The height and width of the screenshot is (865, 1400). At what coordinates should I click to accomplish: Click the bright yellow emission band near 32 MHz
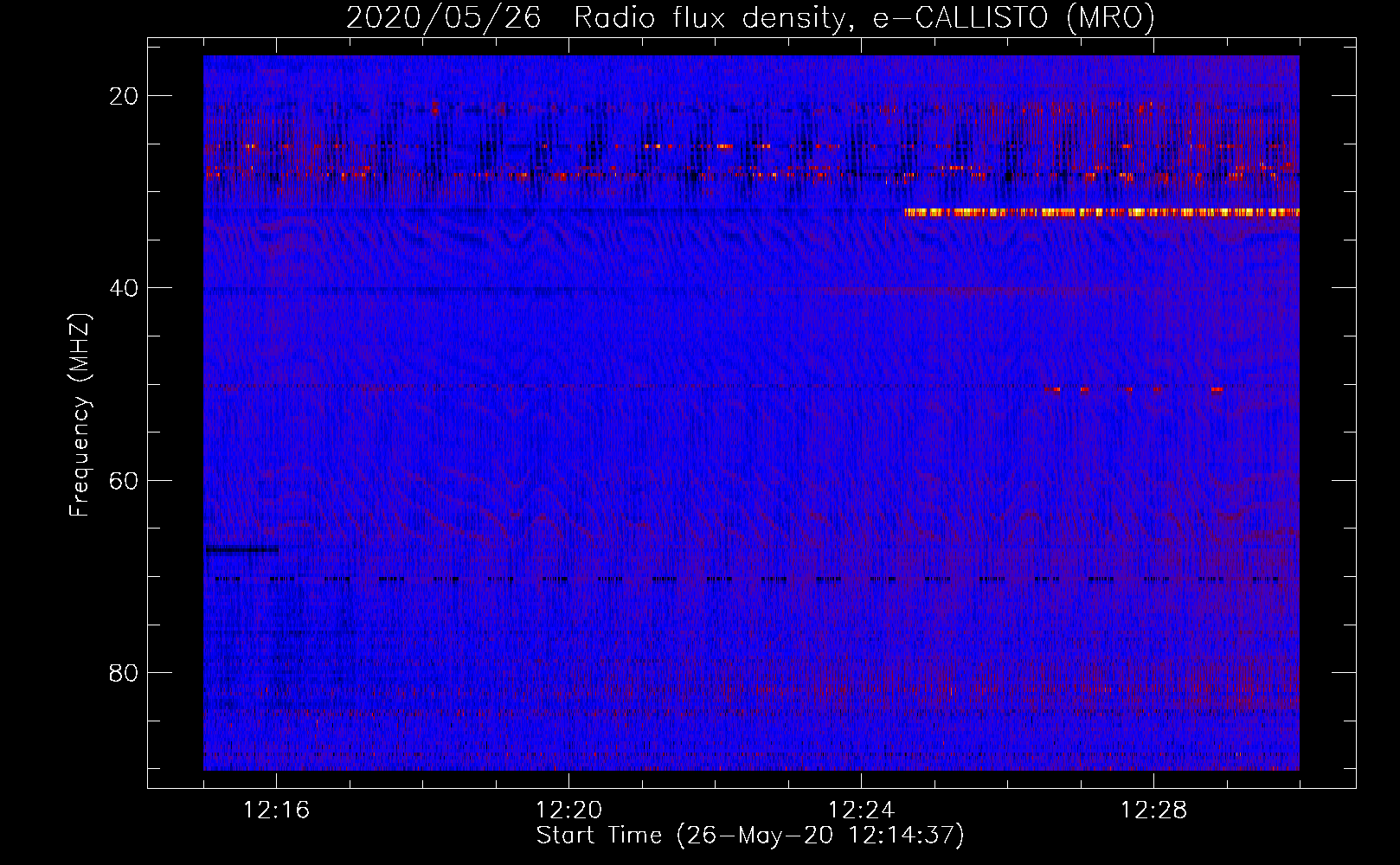click(x=1101, y=212)
